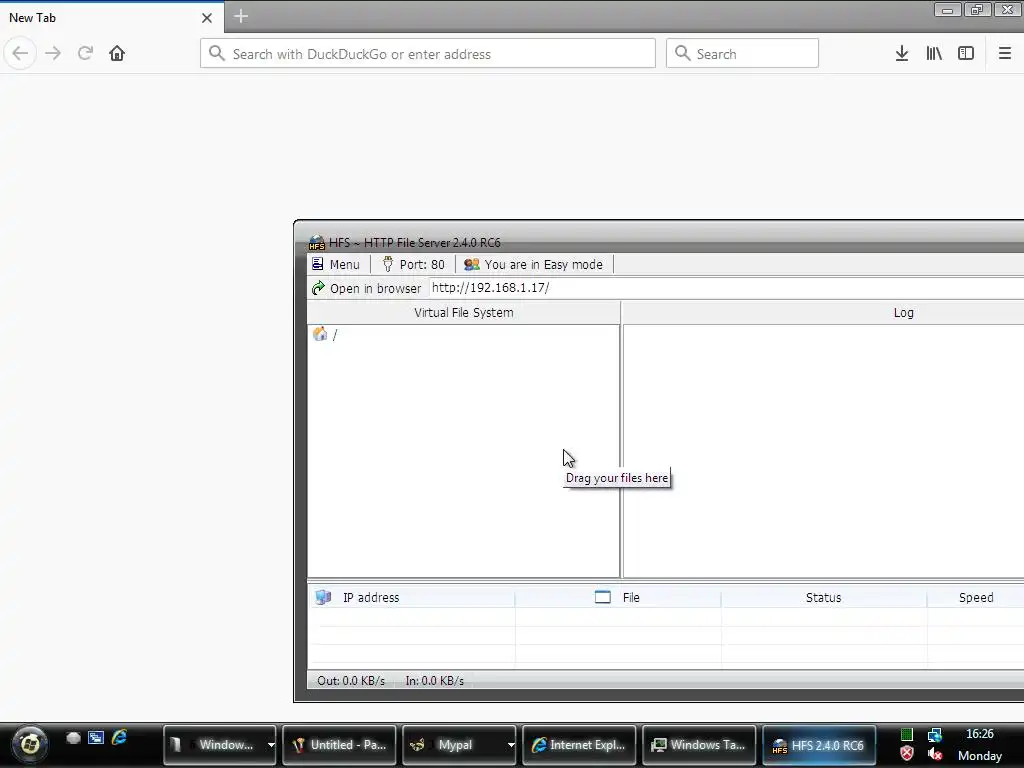
Task: Click Open in browser in HFS
Action: pos(366,288)
